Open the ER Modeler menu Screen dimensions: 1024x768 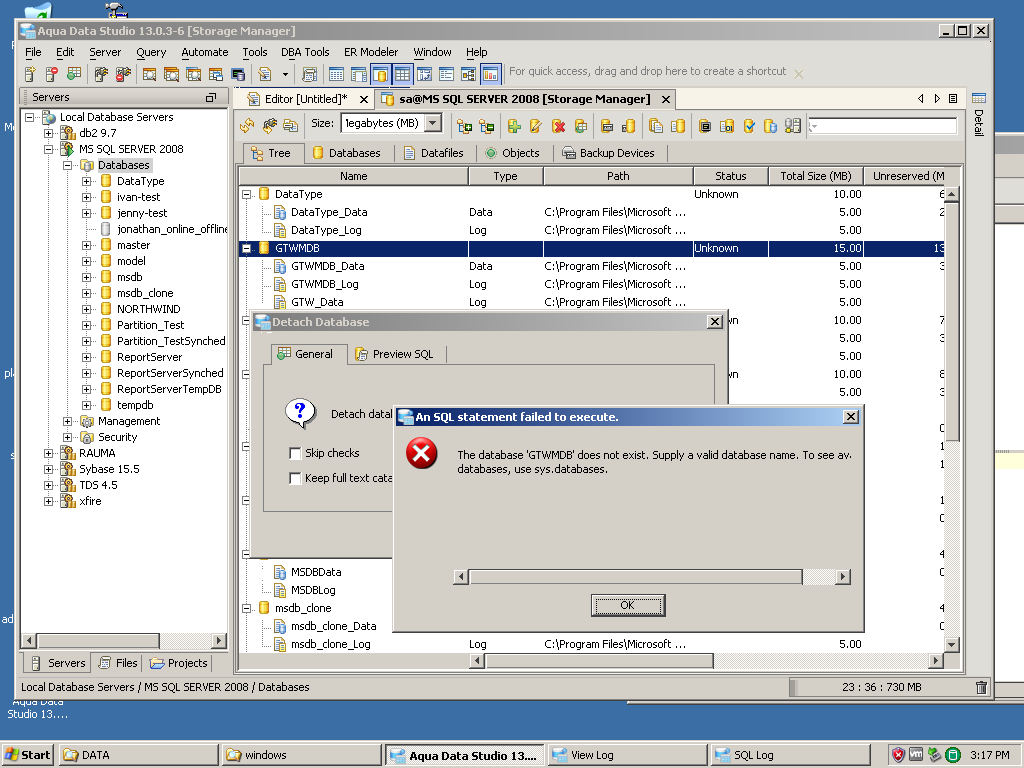pos(371,52)
